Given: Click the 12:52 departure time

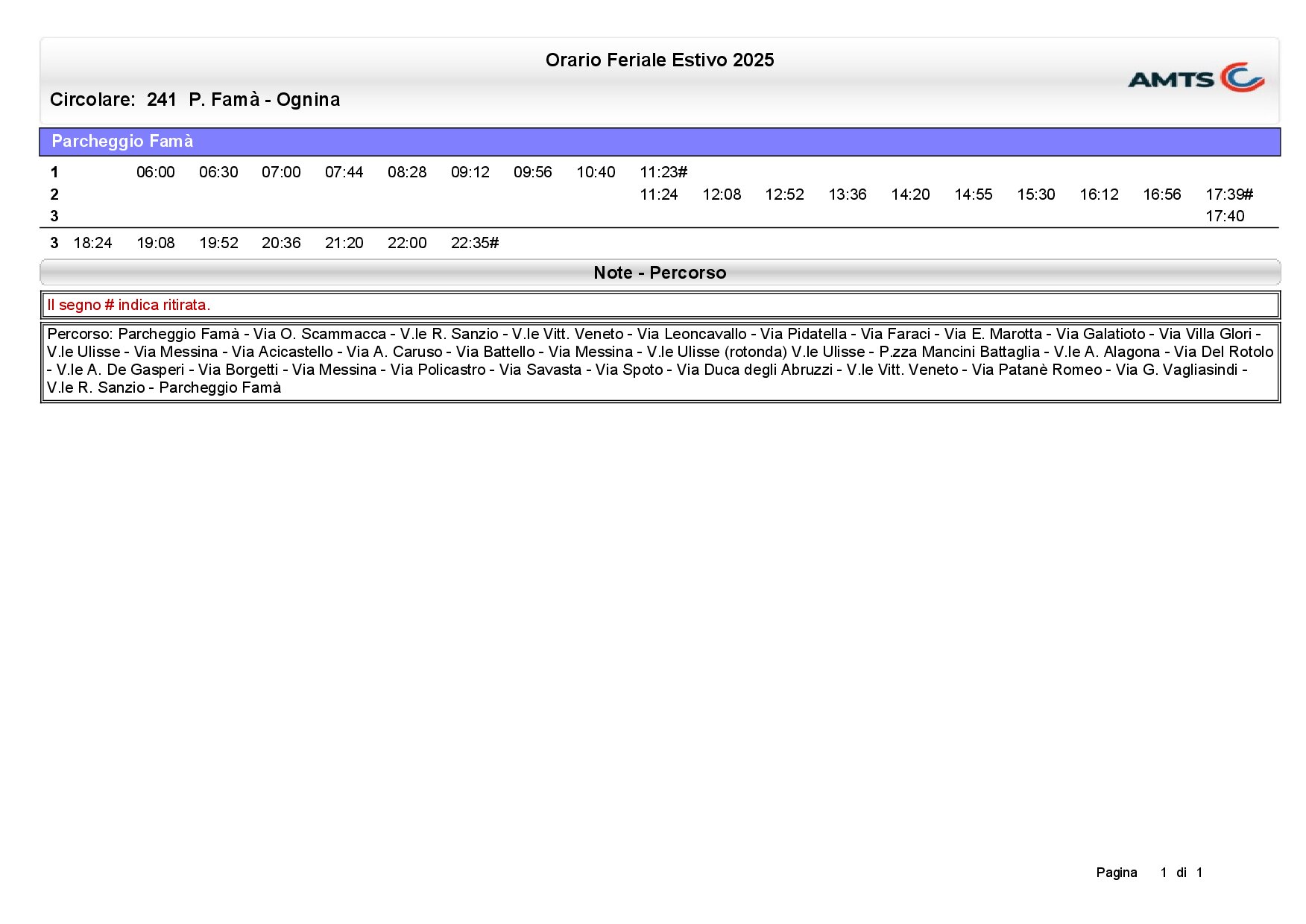Looking at the screenshot, I should pyautogui.click(x=785, y=194).
